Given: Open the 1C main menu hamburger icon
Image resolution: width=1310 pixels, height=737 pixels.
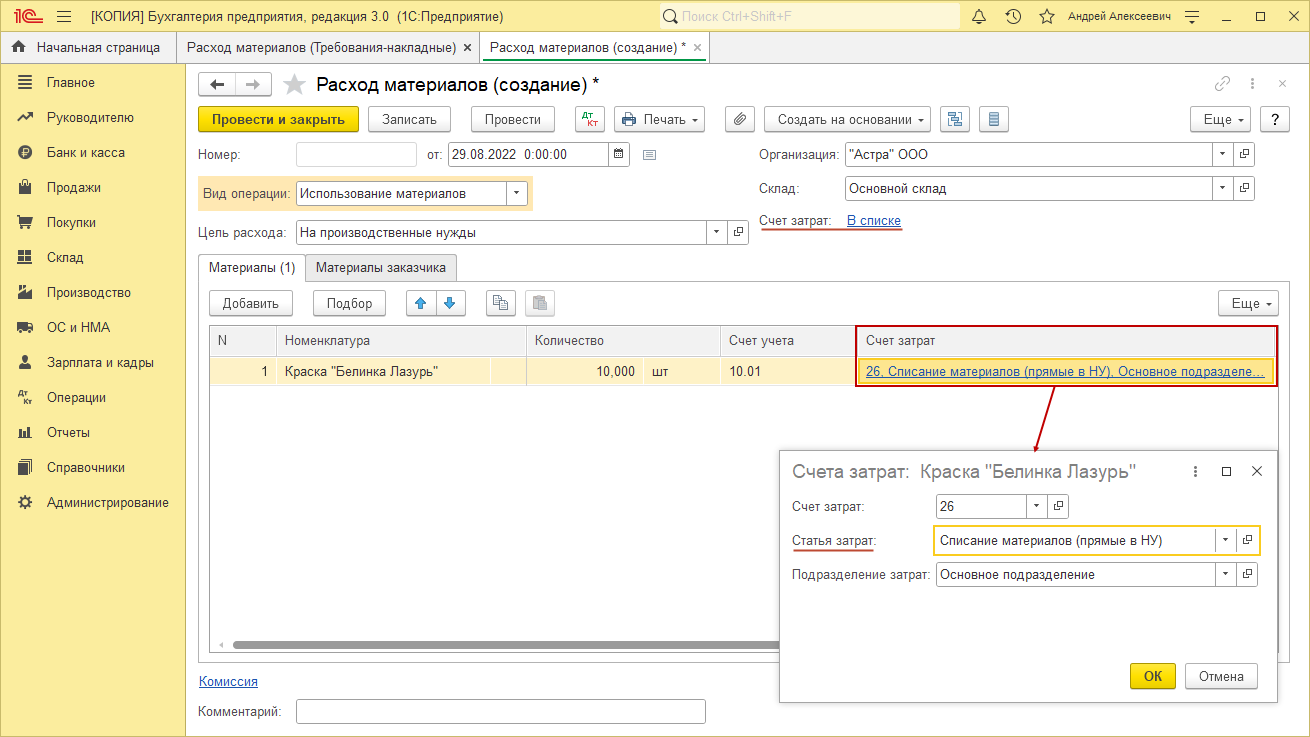Looking at the screenshot, I should pos(64,17).
